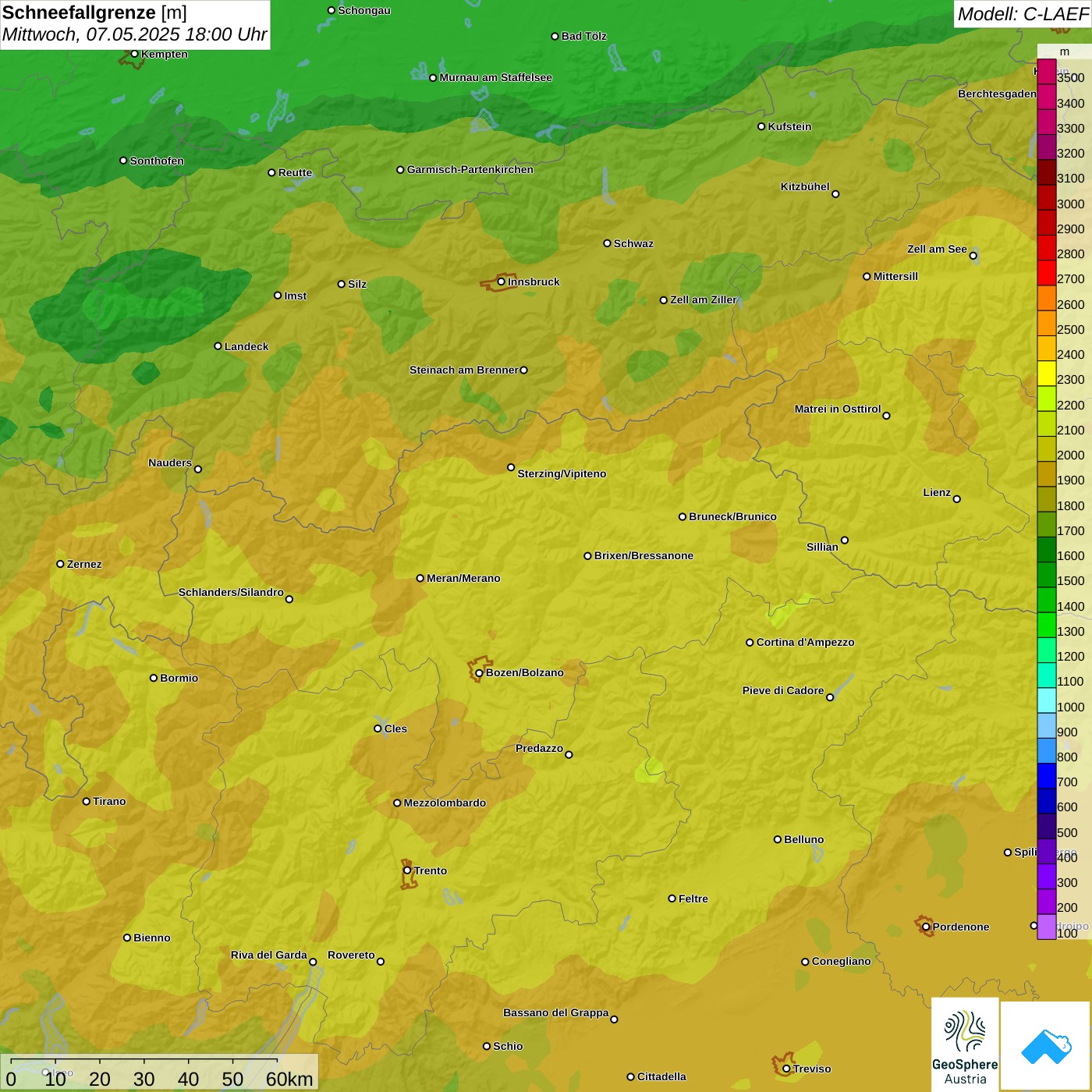
Task: Click the 'Cles' label
Action: (x=395, y=729)
